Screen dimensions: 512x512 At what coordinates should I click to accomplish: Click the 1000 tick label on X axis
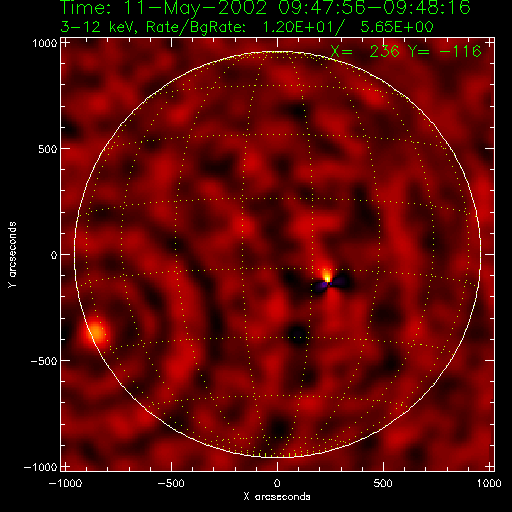click(x=489, y=483)
